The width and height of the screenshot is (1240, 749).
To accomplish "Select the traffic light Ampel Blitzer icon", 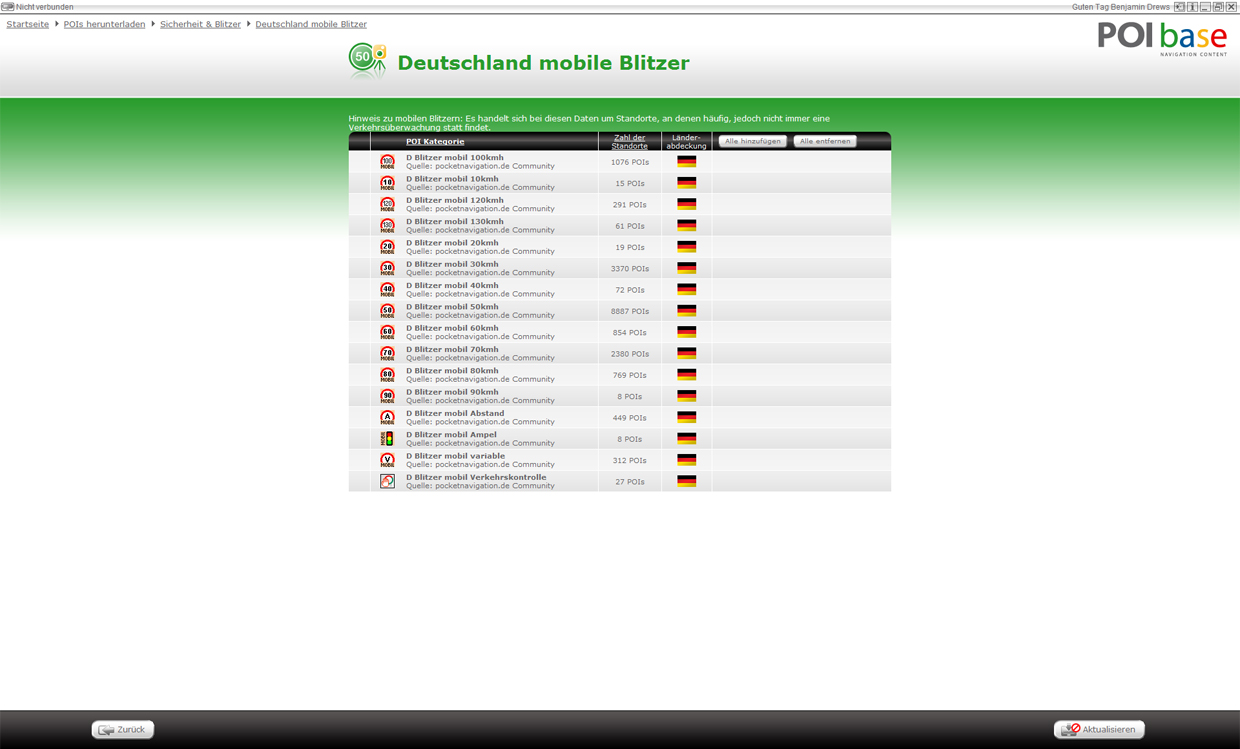I will click(x=387, y=439).
